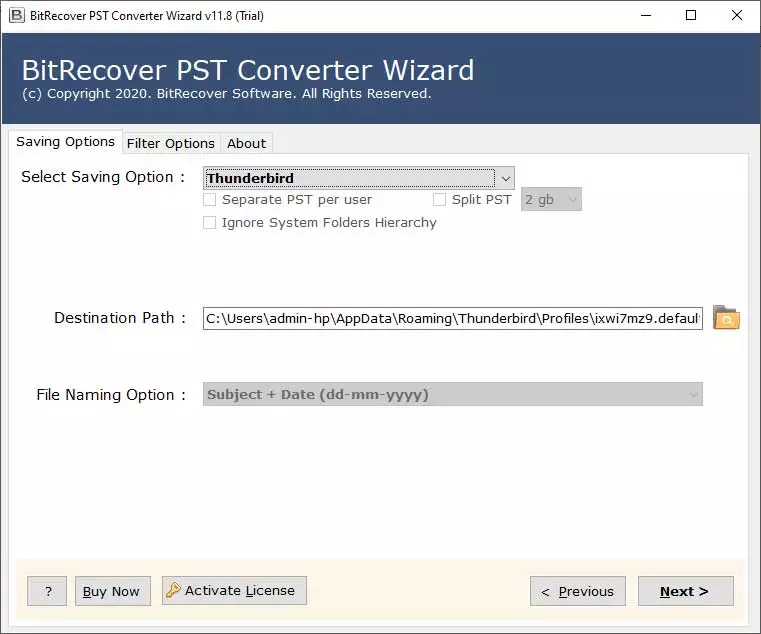761x634 pixels.
Task: Click the question mark help button
Action: tap(47, 591)
